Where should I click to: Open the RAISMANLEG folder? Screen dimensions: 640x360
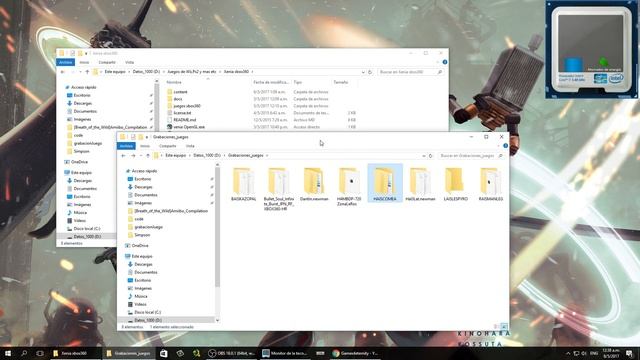tap(491, 184)
